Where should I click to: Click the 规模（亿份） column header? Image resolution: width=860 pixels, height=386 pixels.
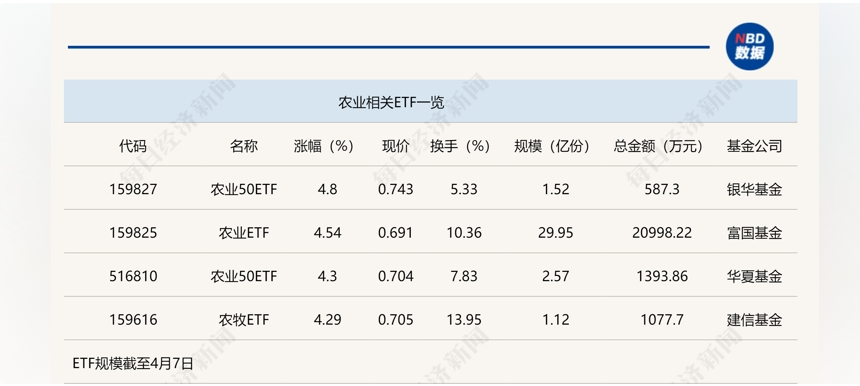(552, 146)
